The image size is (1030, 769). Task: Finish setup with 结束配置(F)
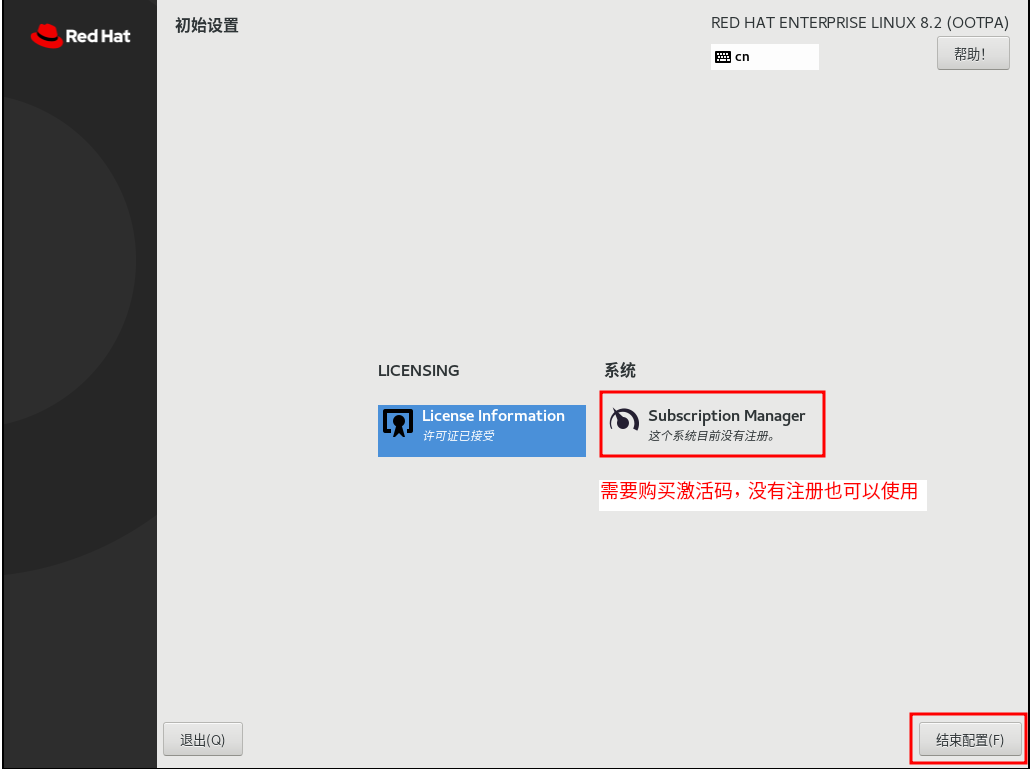[966, 739]
